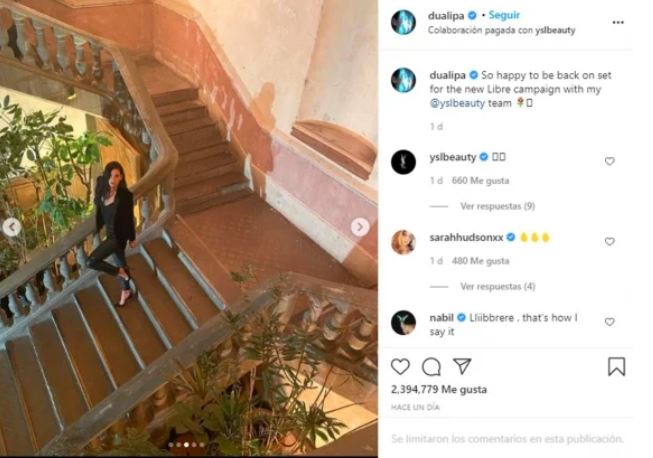653x458 pixels.
Task: Like yslbeauty's comment with heart
Action: point(610,161)
